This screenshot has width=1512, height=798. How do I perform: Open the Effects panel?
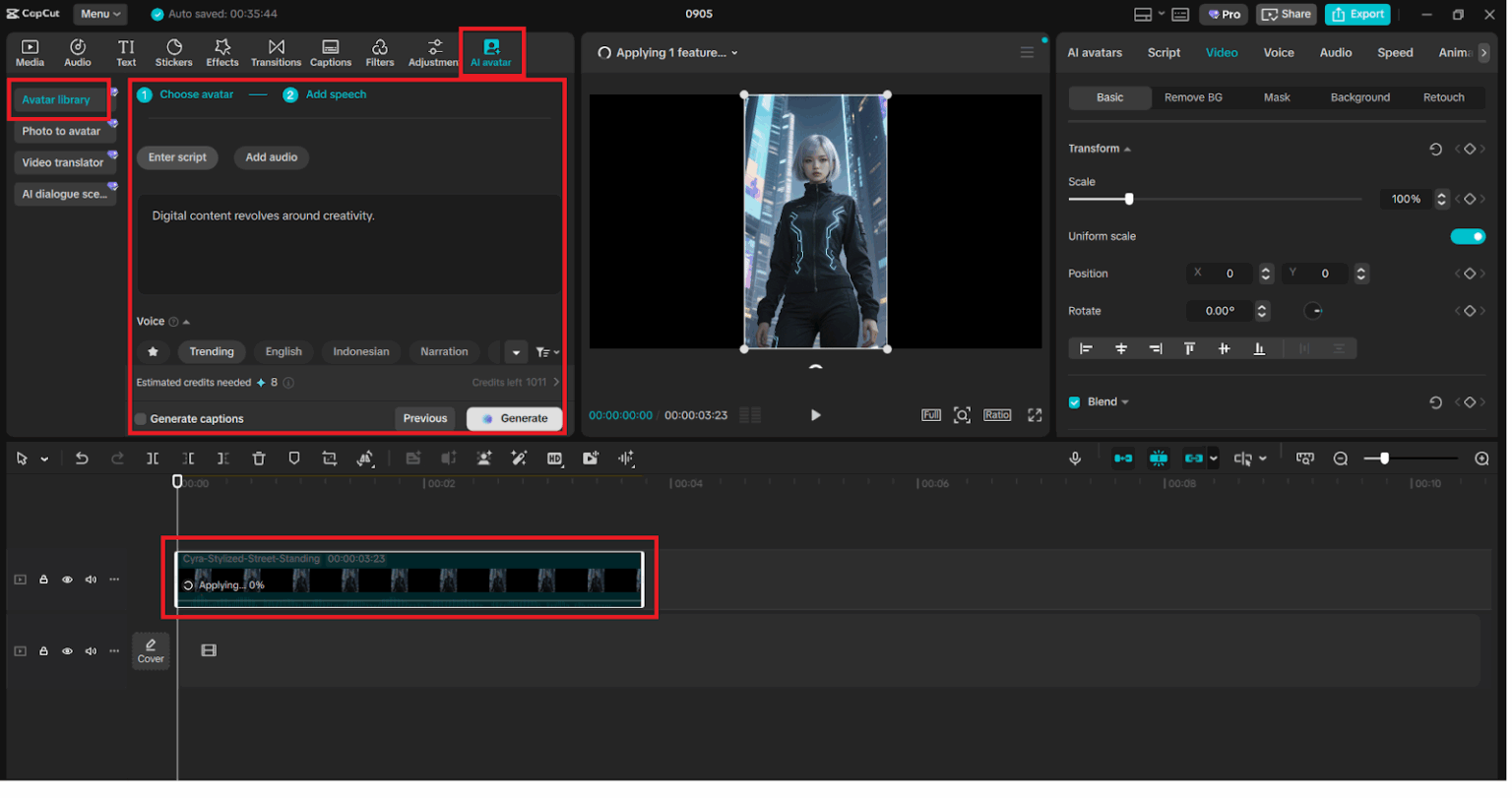(x=222, y=53)
